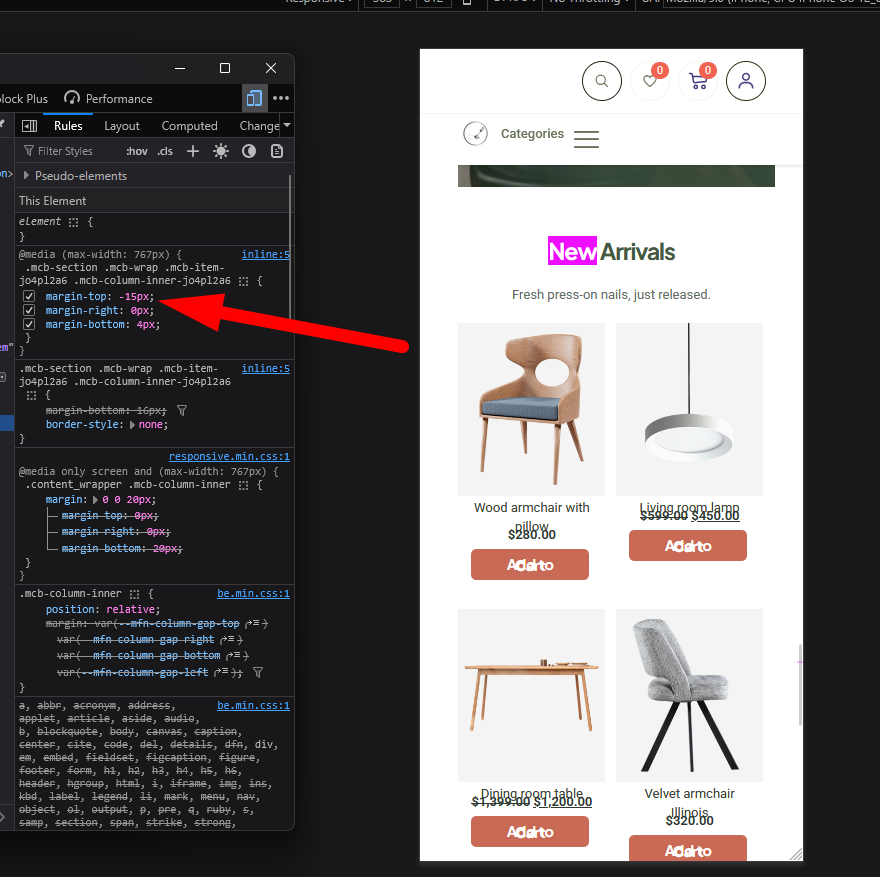This screenshot has height=877, width=880.
Task: Open the Categories hamburger menu
Action: click(x=586, y=139)
